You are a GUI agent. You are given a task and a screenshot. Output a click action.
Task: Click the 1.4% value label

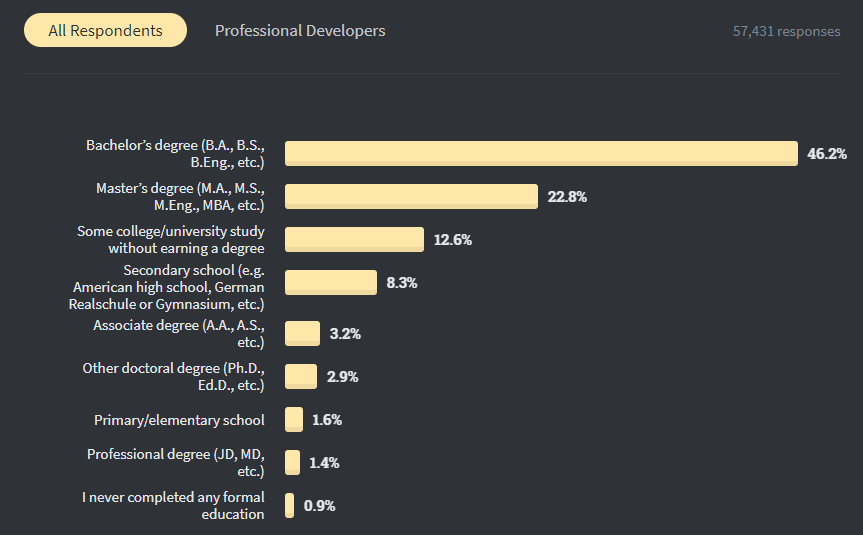coord(324,462)
